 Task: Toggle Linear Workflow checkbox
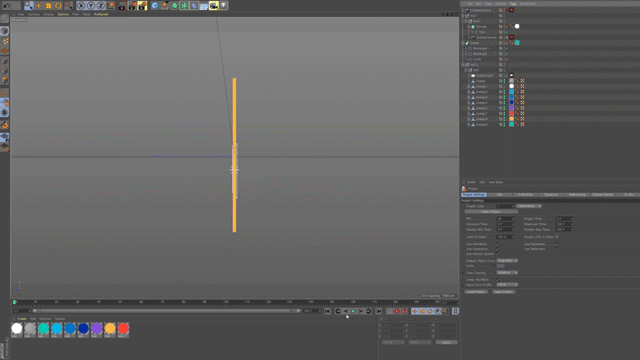498,280
